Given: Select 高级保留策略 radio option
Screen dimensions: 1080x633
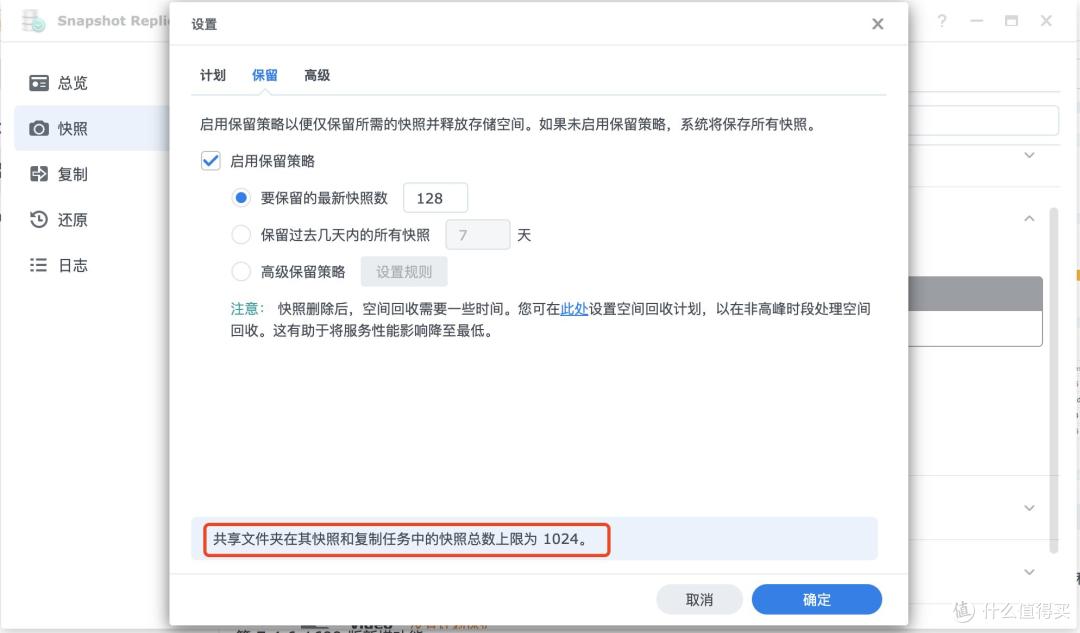Looking at the screenshot, I should coord(240,271).
